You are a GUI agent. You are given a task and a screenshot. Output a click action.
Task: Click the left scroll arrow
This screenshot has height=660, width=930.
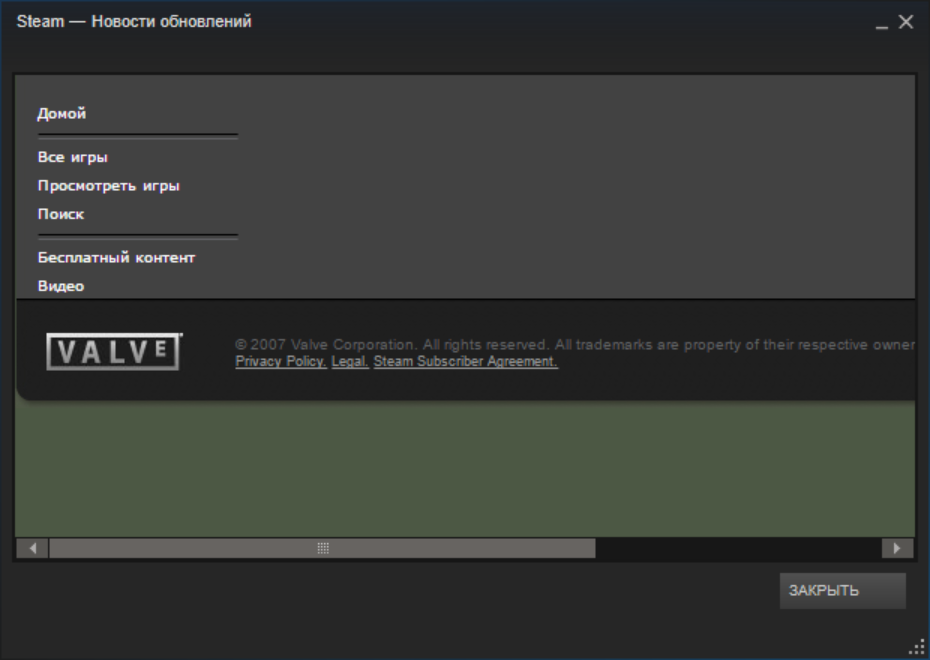(33, 548)
